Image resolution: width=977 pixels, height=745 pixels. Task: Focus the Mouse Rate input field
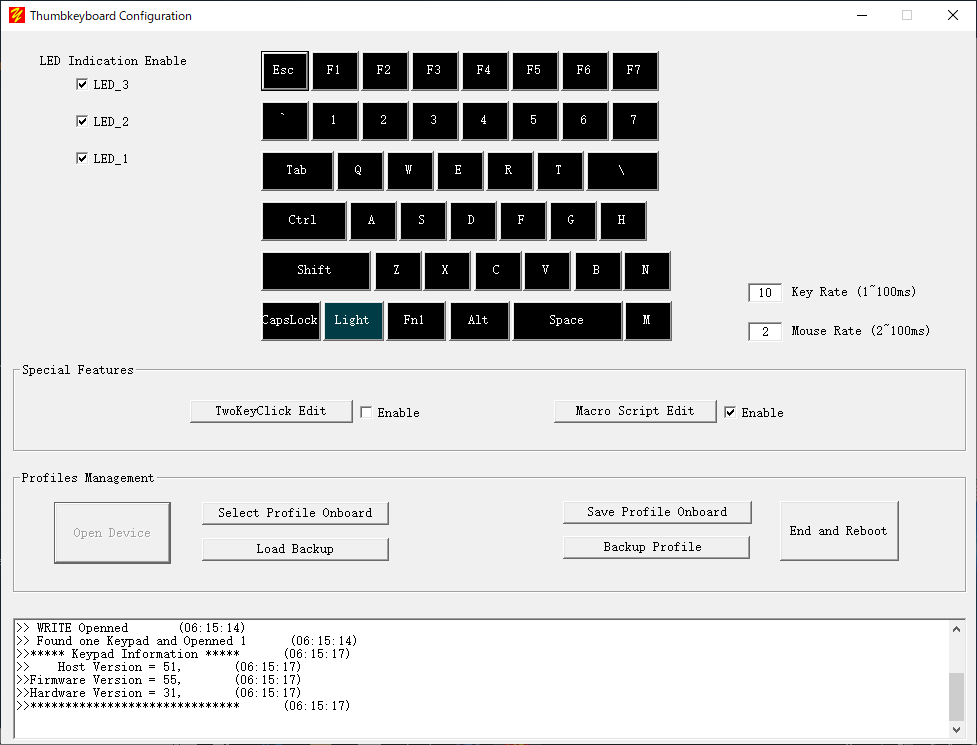pos(765,331)
